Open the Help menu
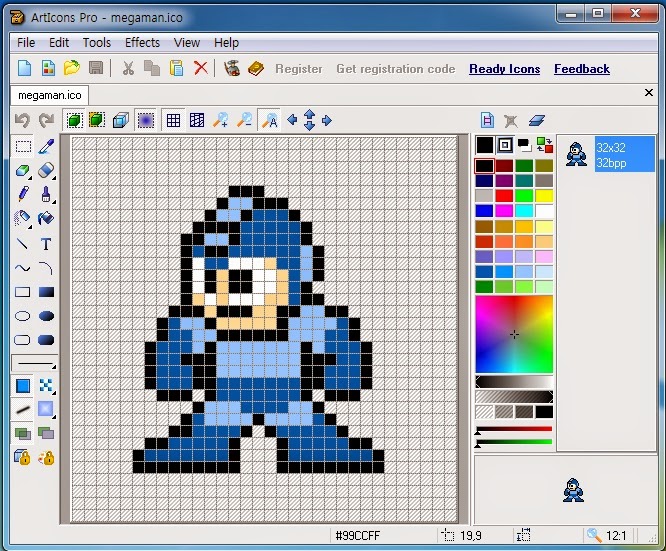The image size is (666, 551). (x=226, y=42)
